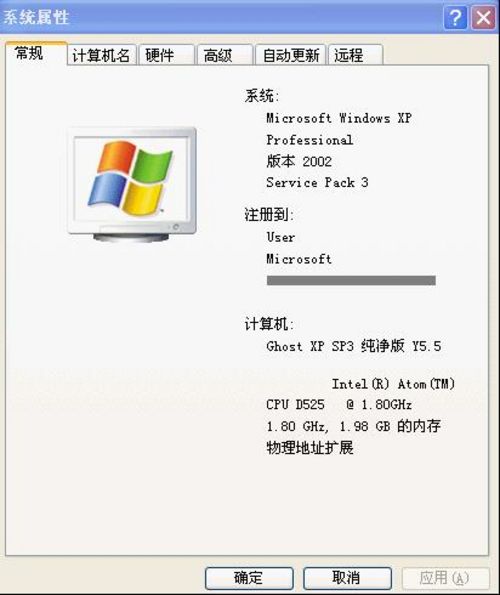
Task: Confirm with the 确定 button
Action: pos(249,578)
